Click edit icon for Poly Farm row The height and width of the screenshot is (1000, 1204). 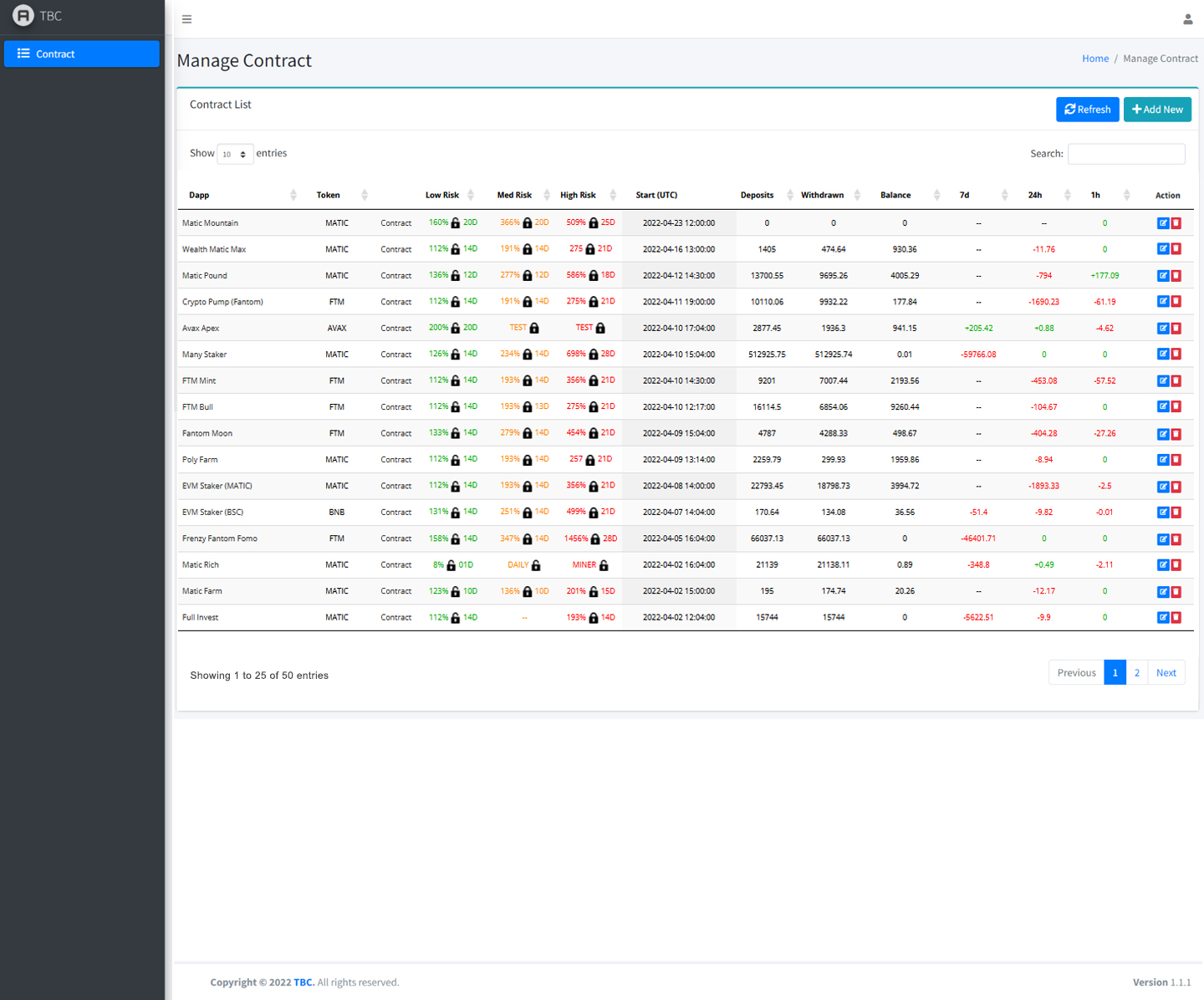1162,460
